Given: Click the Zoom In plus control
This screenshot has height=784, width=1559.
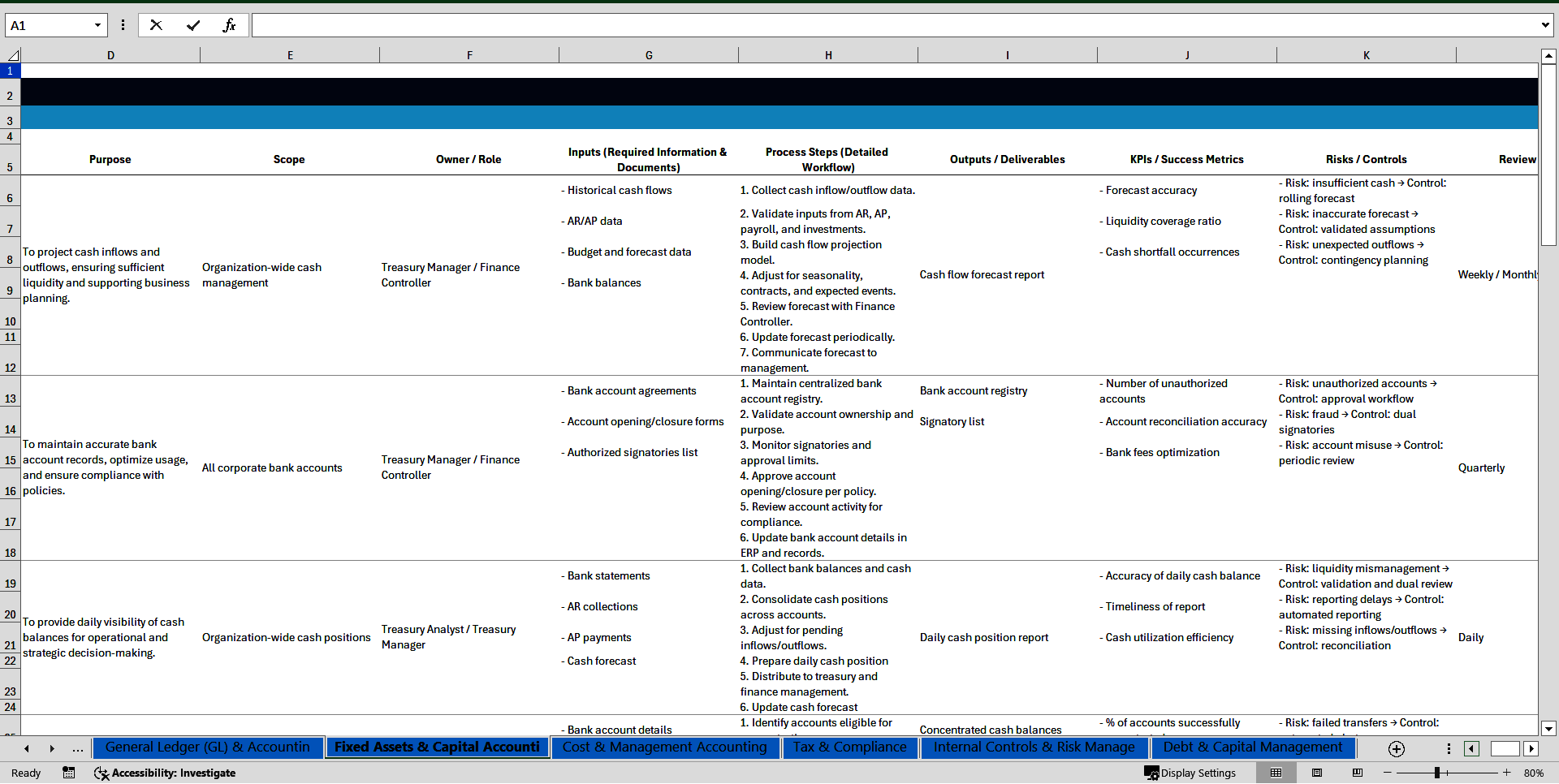Looking at the screenshot, I should click(x=1507, y=773).
